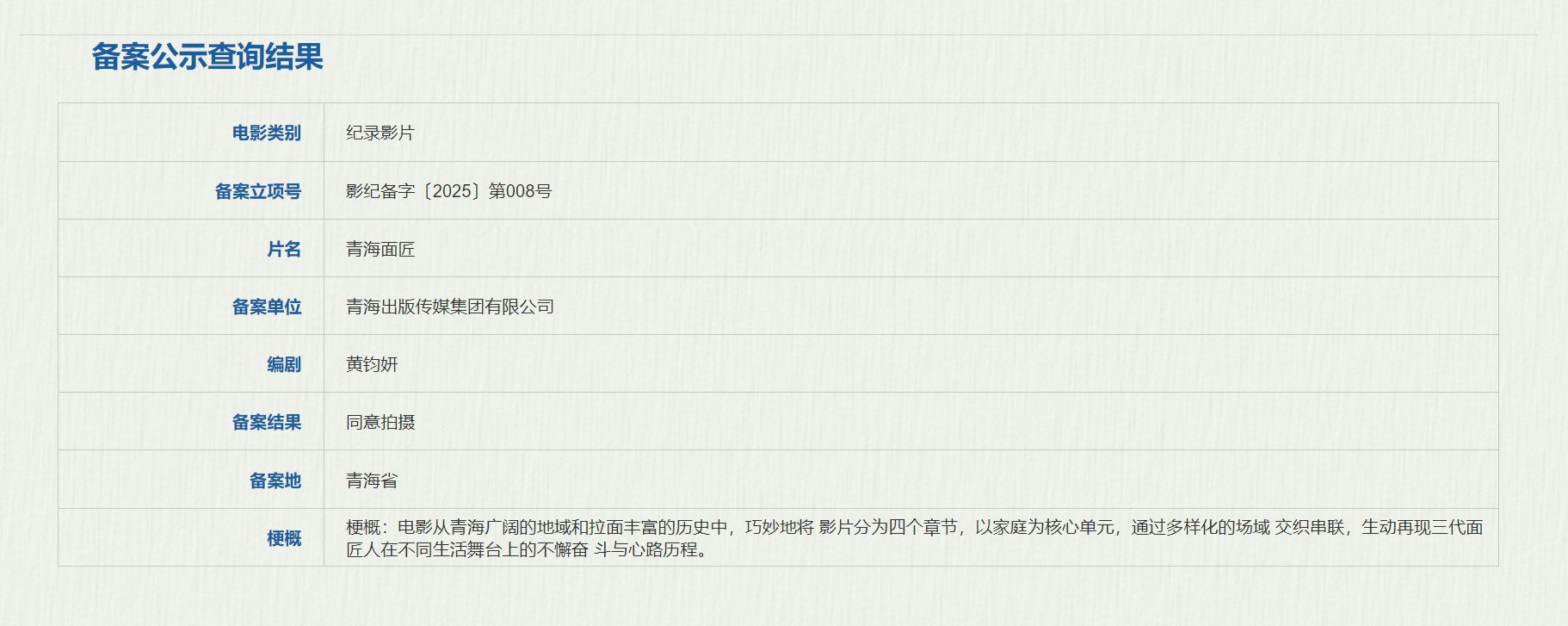This screenshot has height=626, width=1568.
Task: Click the 备案公示查询结果 page heading
Action: [x=207, y=57]
